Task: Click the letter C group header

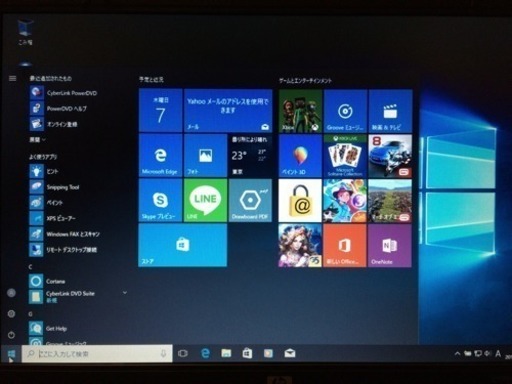Action: [30, 267]
